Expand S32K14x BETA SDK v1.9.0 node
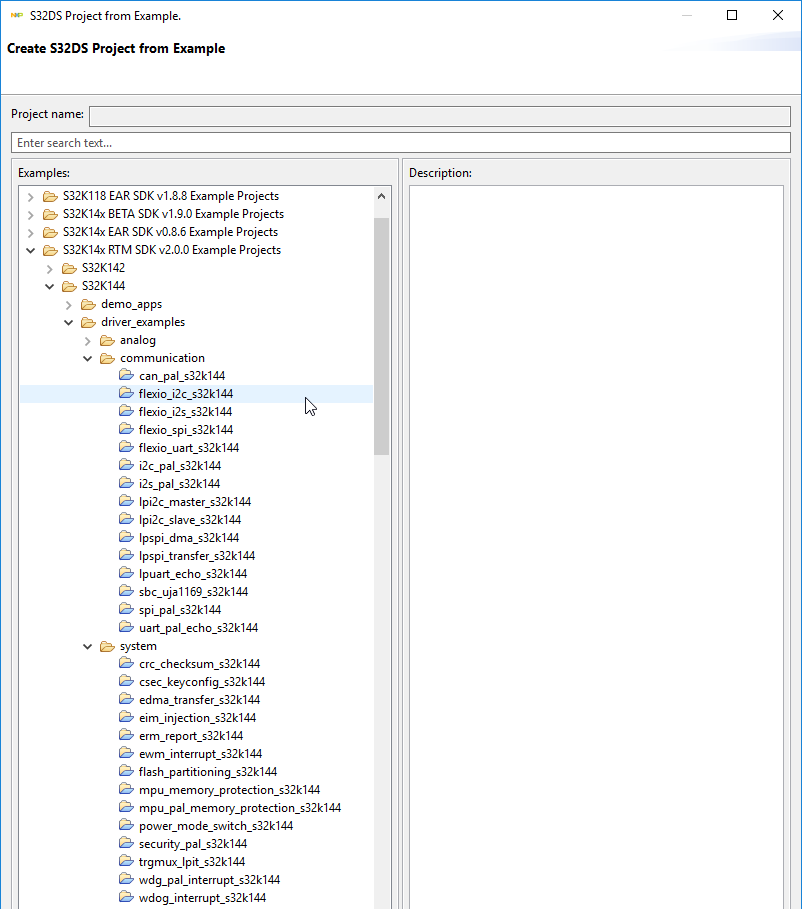The image size is (802, 909). 31,214
